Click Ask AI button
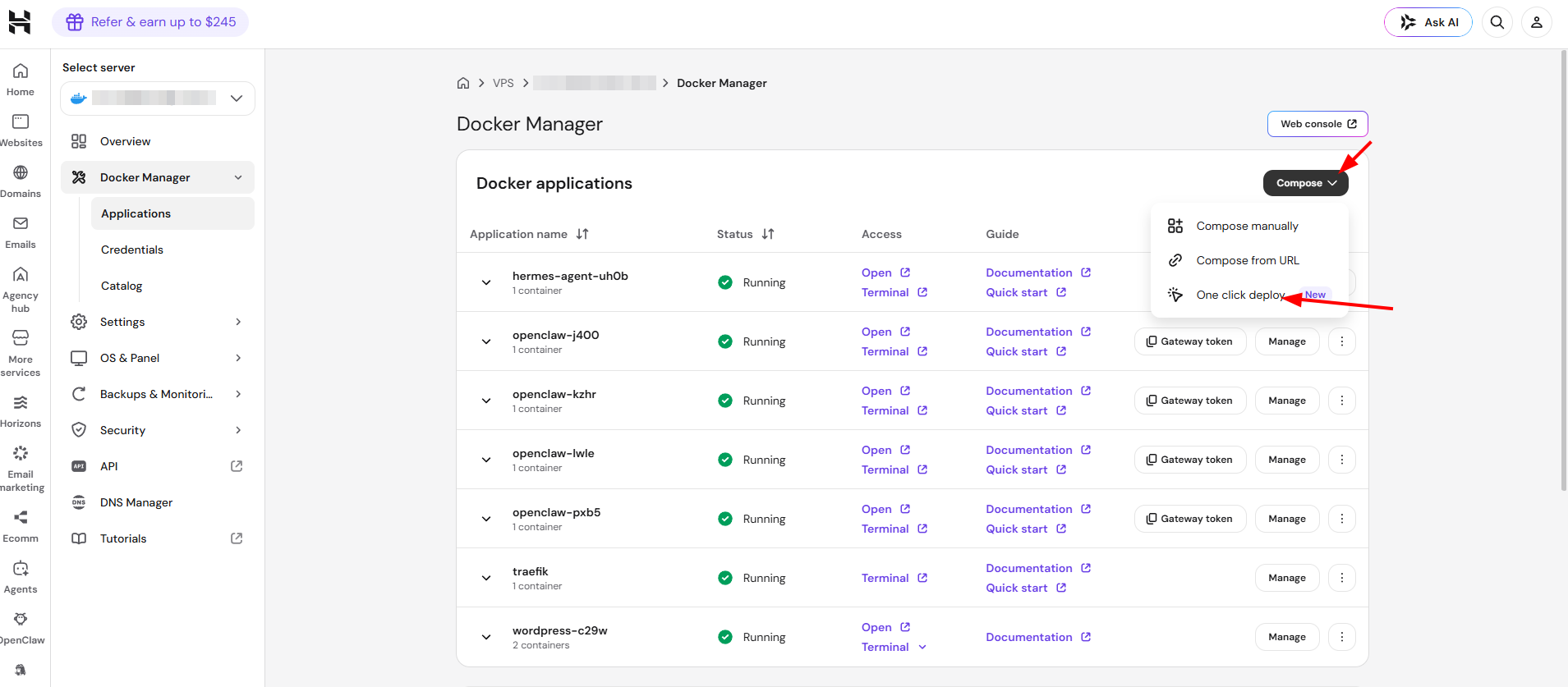This screenshot has height=687, width=1568. (1428, 22)
